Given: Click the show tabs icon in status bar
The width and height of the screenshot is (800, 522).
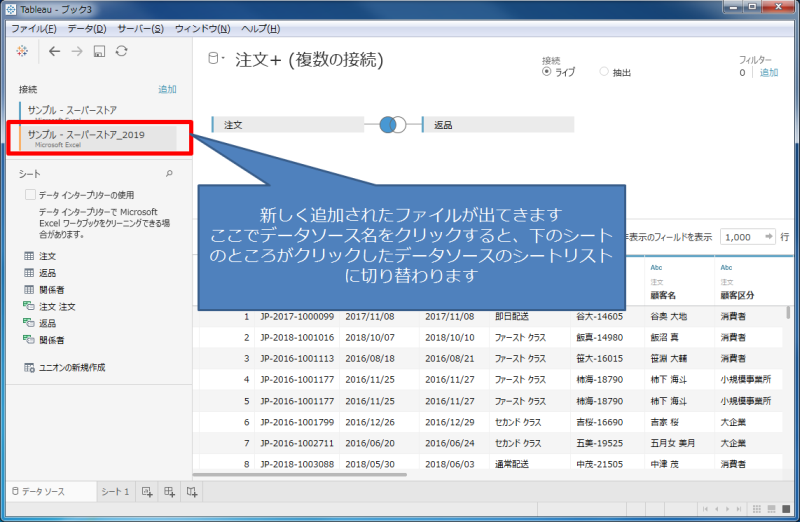Looking at the screenshot, I should 786,509.
